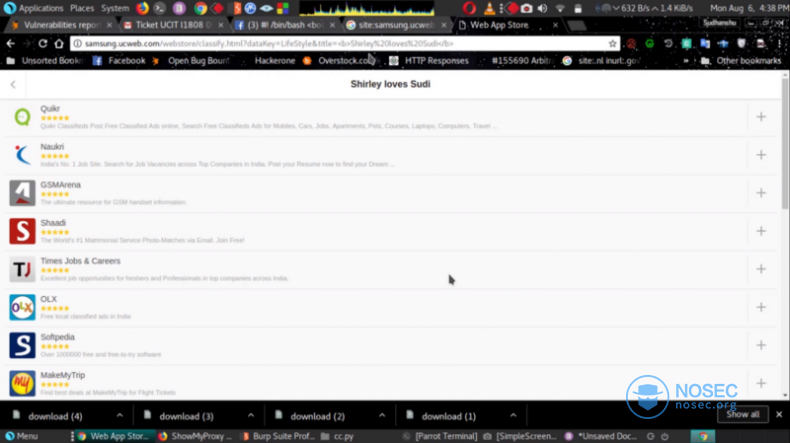Switch to the site:samsung.ucweb tab

click(396, 25)
